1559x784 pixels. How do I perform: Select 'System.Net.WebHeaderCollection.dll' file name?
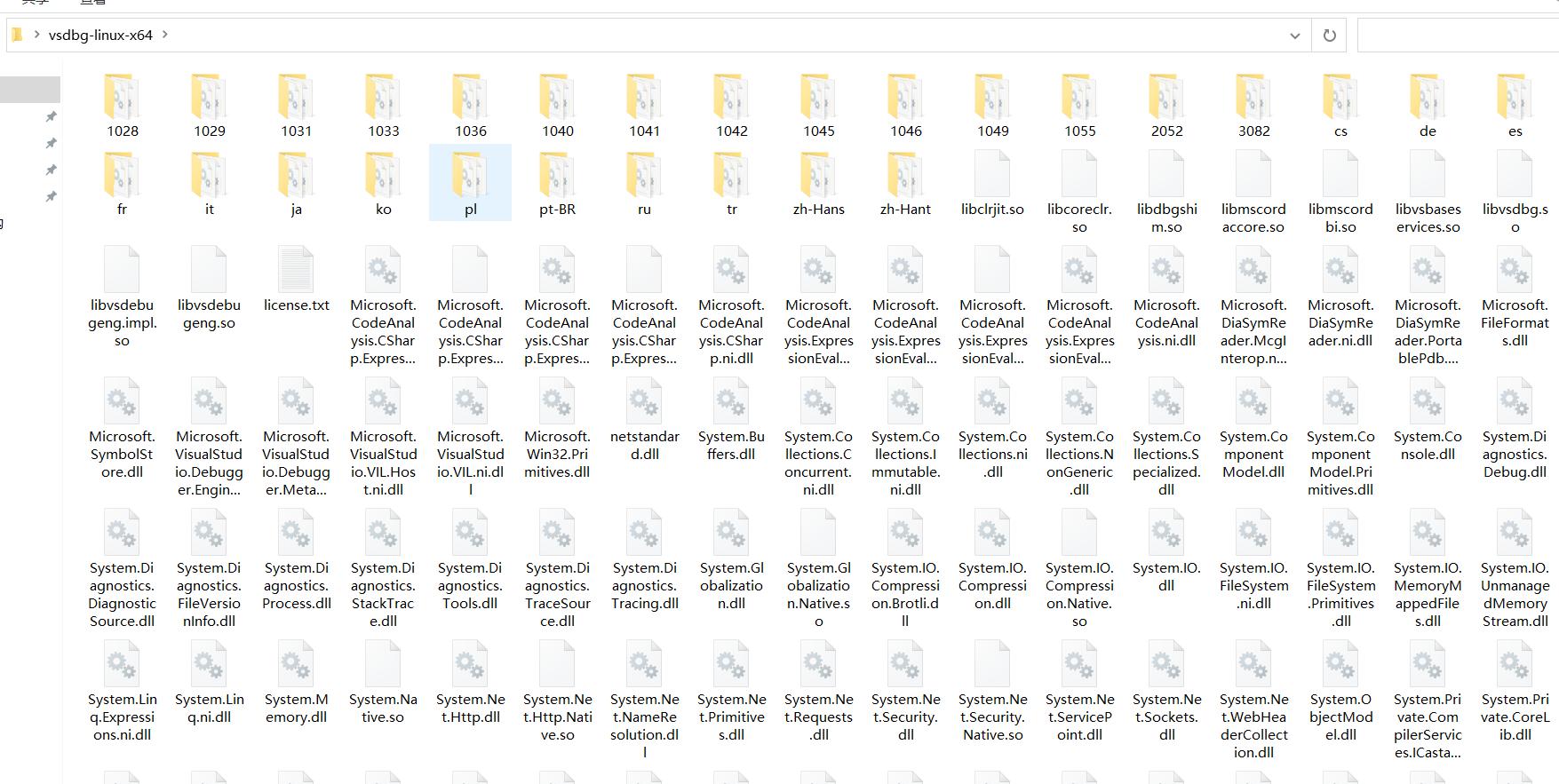(1253, 726)
